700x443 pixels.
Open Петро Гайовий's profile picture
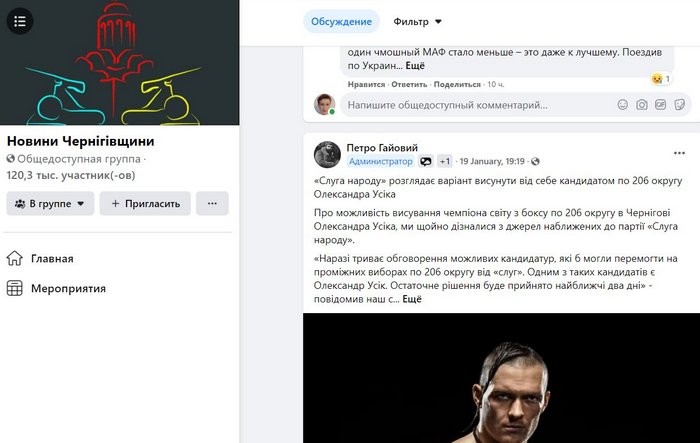pos(327,155)
